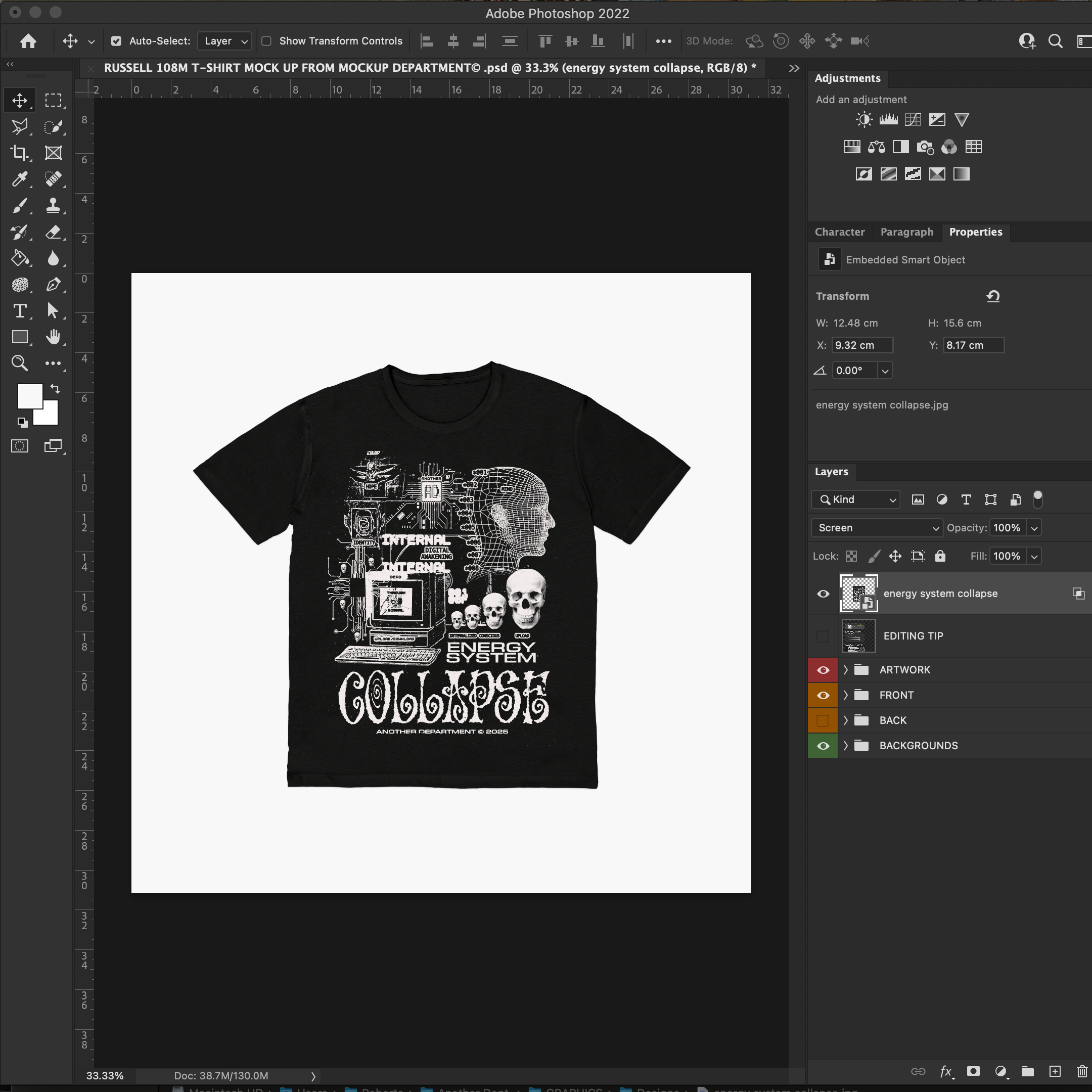This screenshot has height=1092, width=1092.
Task: Uncheck the Auto-Select checkbox
Action: [x=116, y=40]
